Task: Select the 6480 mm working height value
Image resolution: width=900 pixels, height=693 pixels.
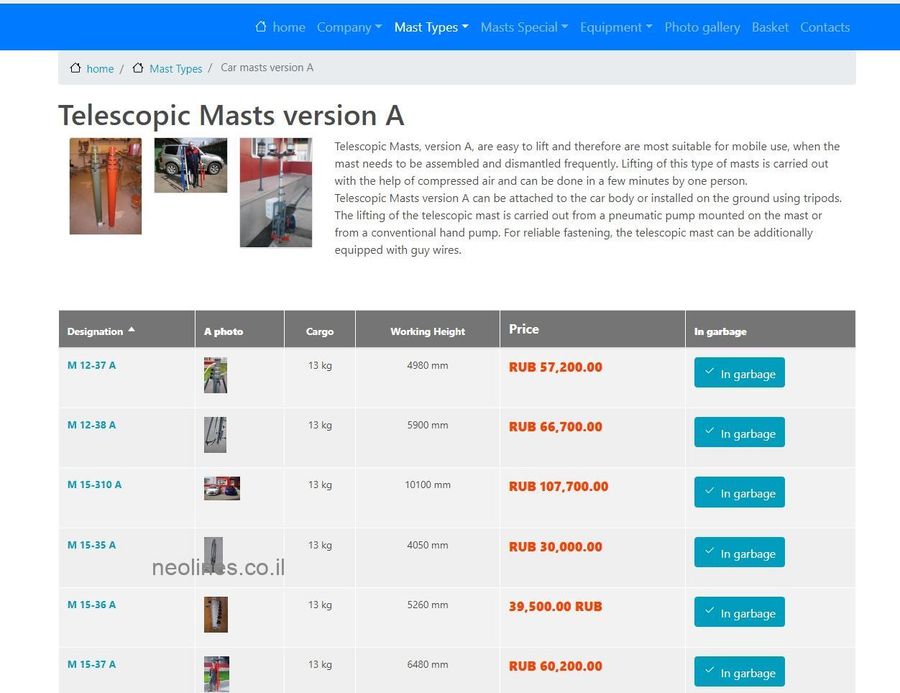Action: tap(428, 664)
